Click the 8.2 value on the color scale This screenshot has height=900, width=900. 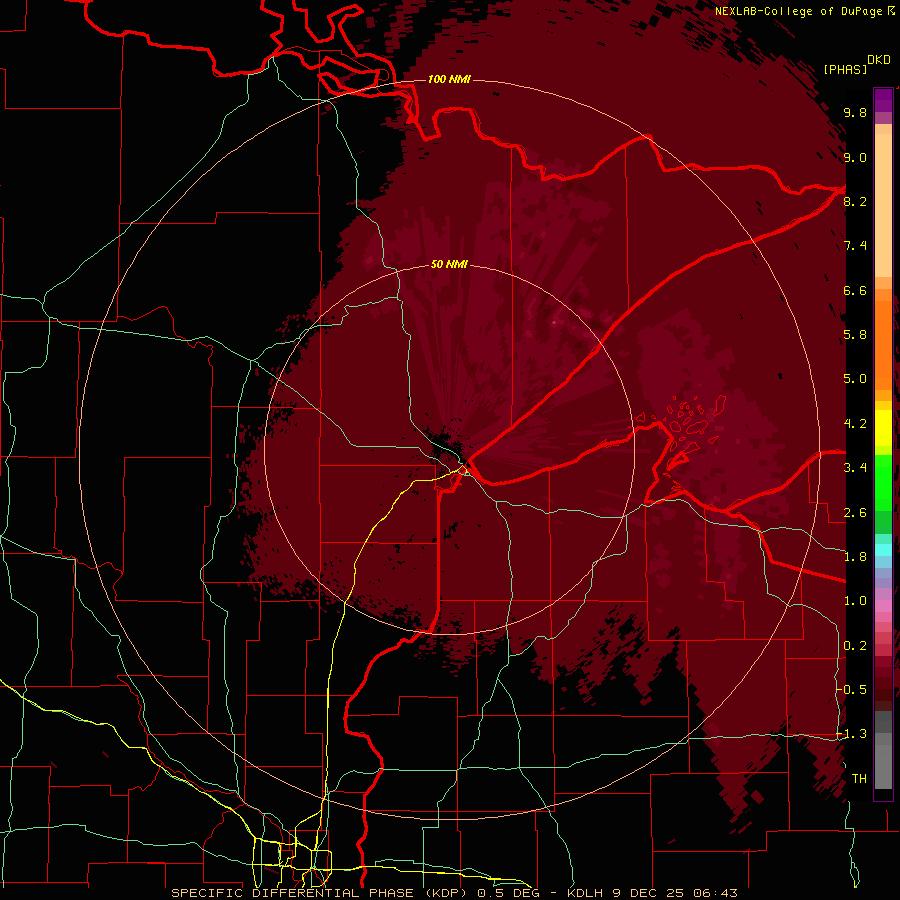click(855, 201)
